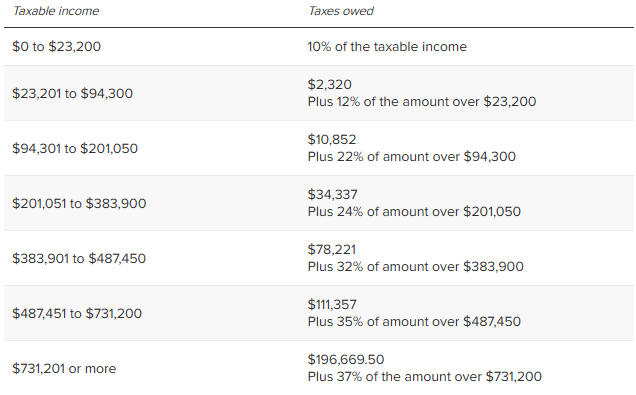Click the '$196,669.50' base tax amount
This screenshot has height=395, width=636.
click(x=346, y=359)
